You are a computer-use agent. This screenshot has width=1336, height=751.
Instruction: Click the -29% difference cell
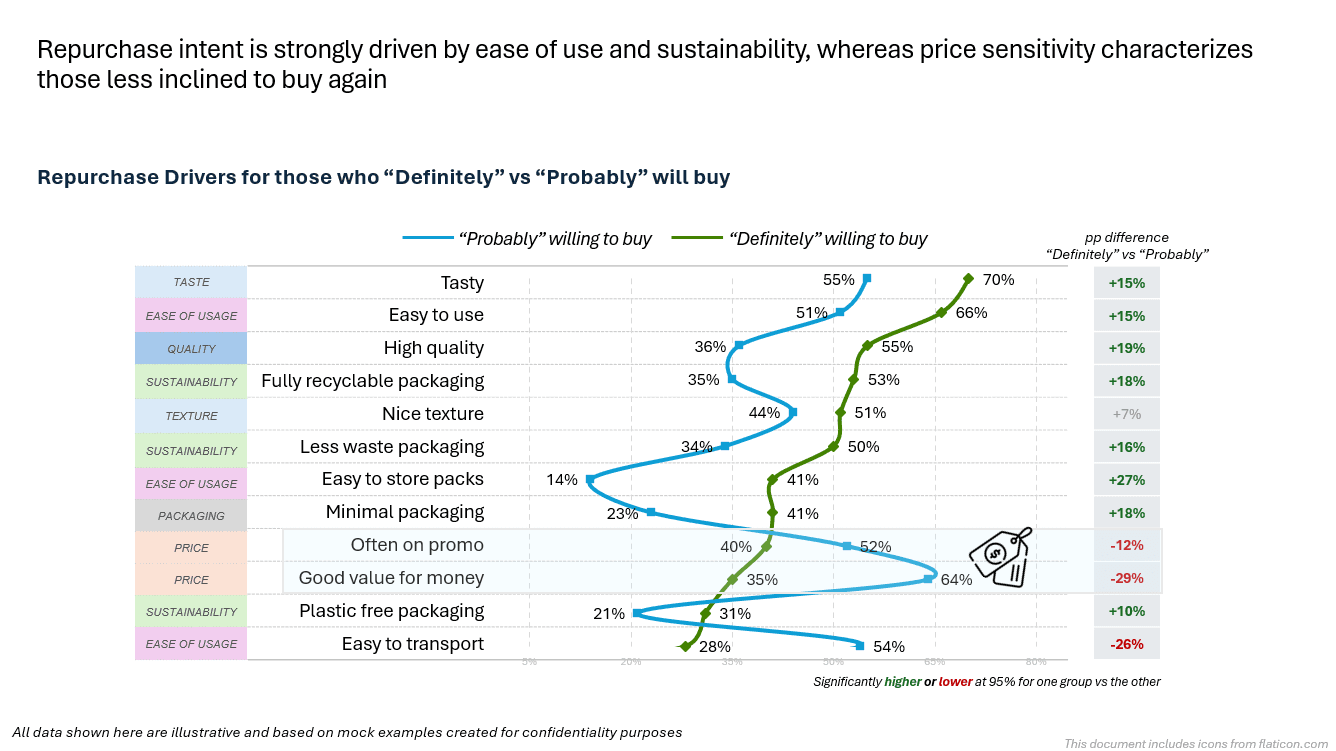[1126, 579]
